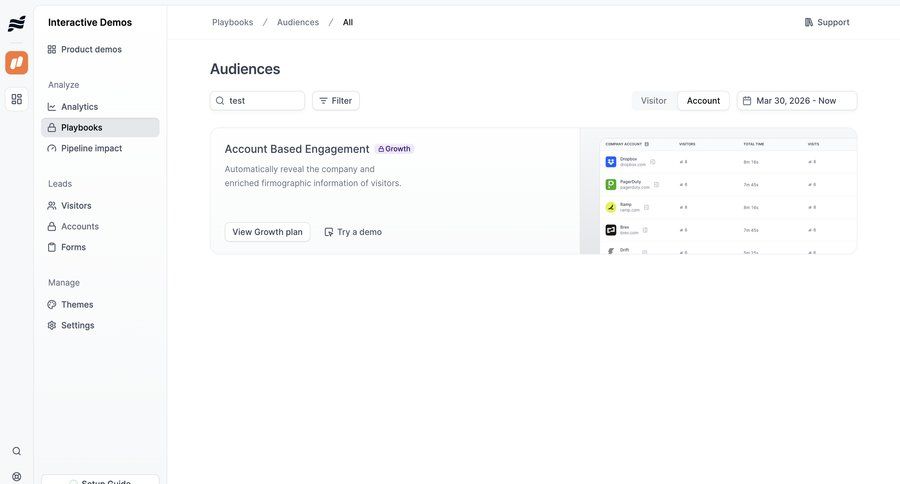Click the calendar icon in the date range

point(747,100)
